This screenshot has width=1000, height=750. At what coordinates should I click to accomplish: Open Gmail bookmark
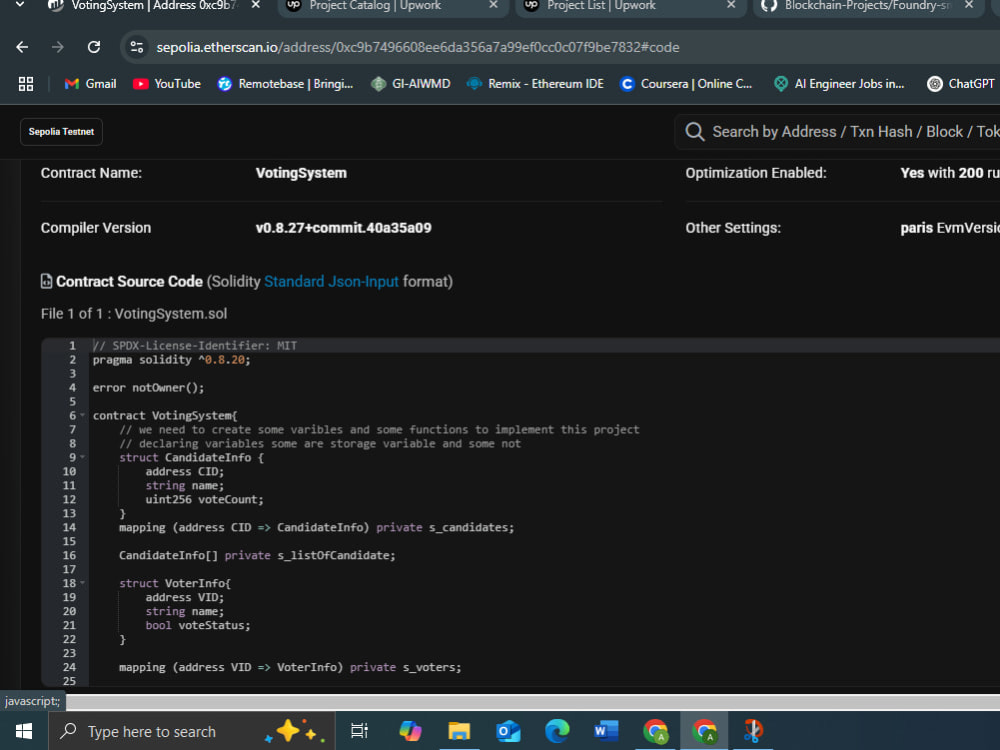click(x=90, y=84)
